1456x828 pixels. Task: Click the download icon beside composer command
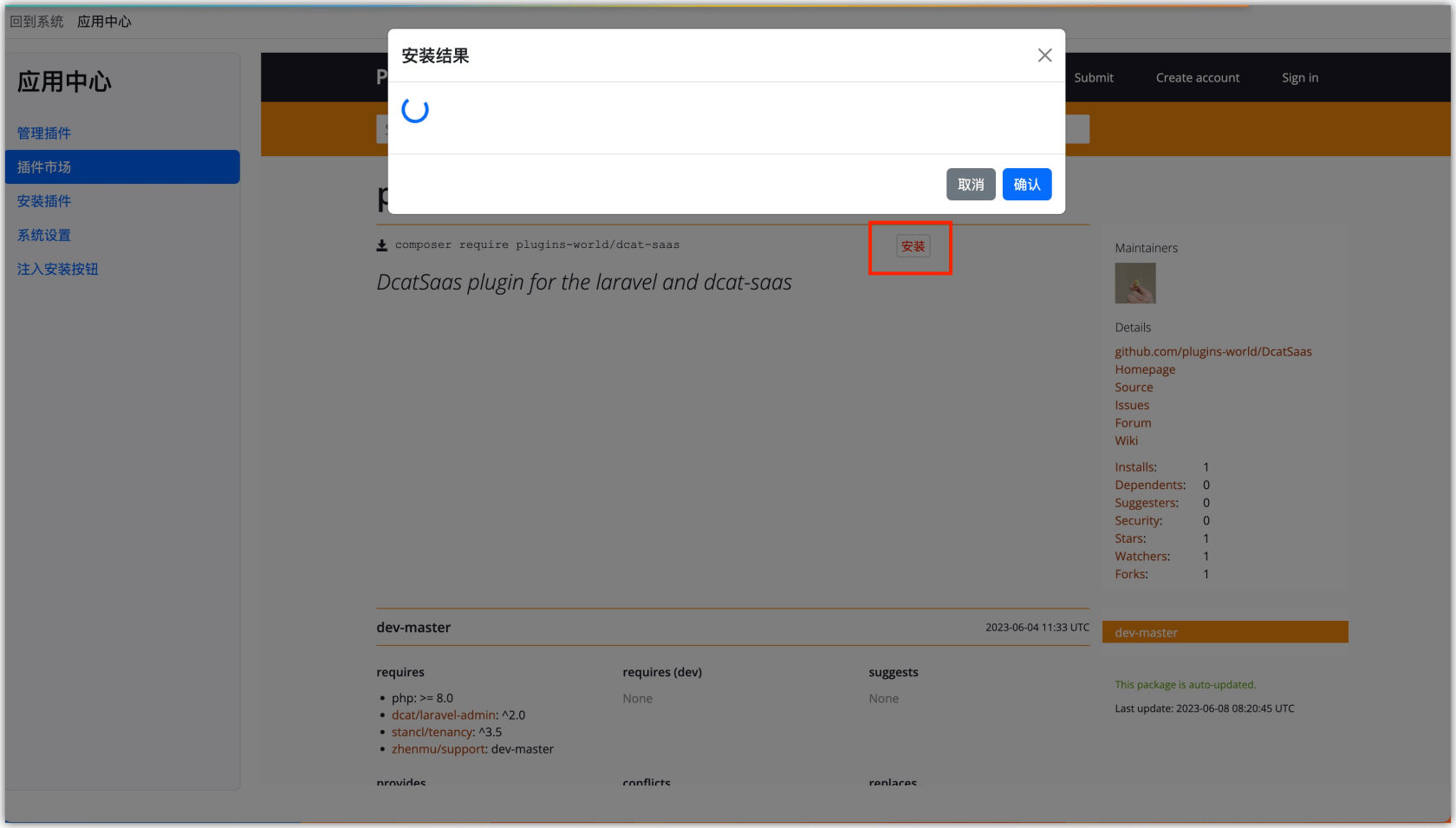point(382,245)
